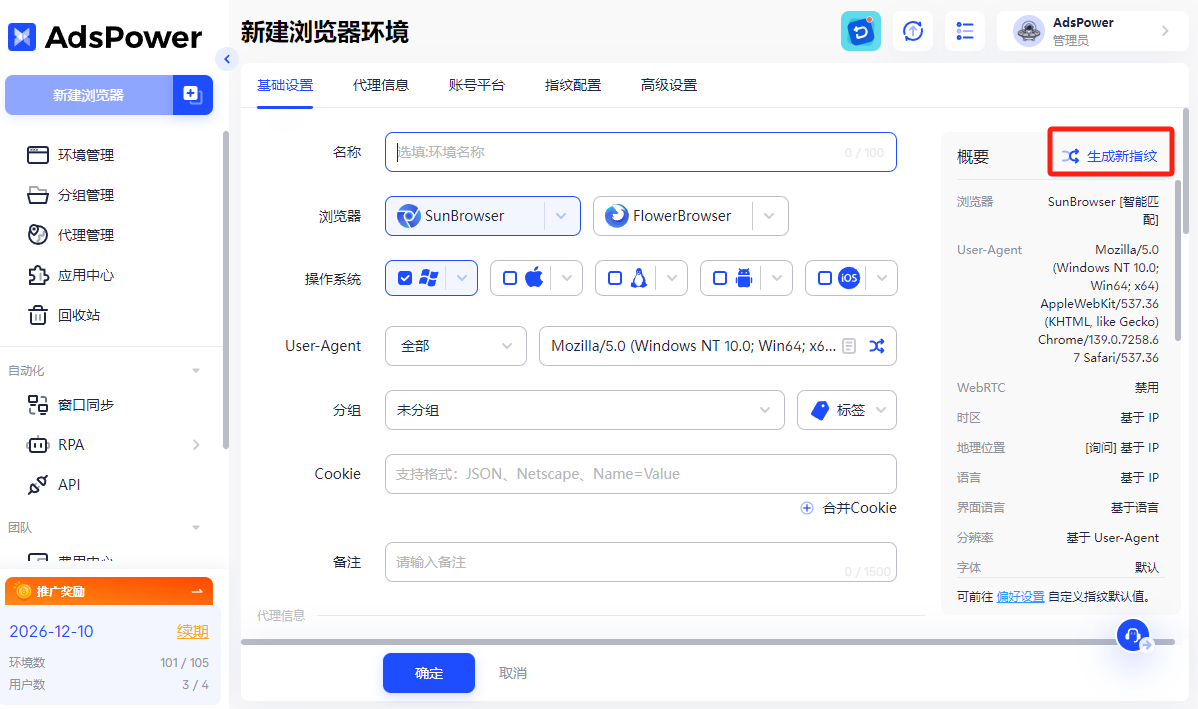Open the support headset floating button

coord(1133,635)
